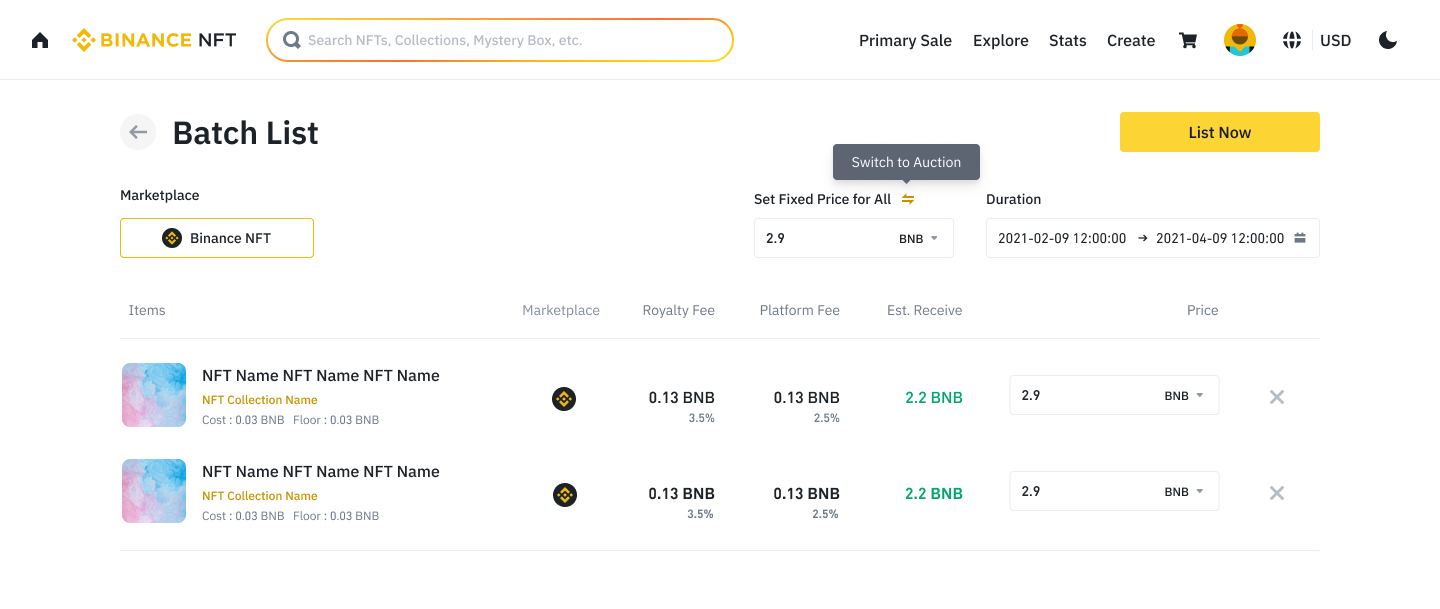This screenshot has width=1440, height=609.
Task: Select Binance NFT marketplace option
Action: coord(217,238)
